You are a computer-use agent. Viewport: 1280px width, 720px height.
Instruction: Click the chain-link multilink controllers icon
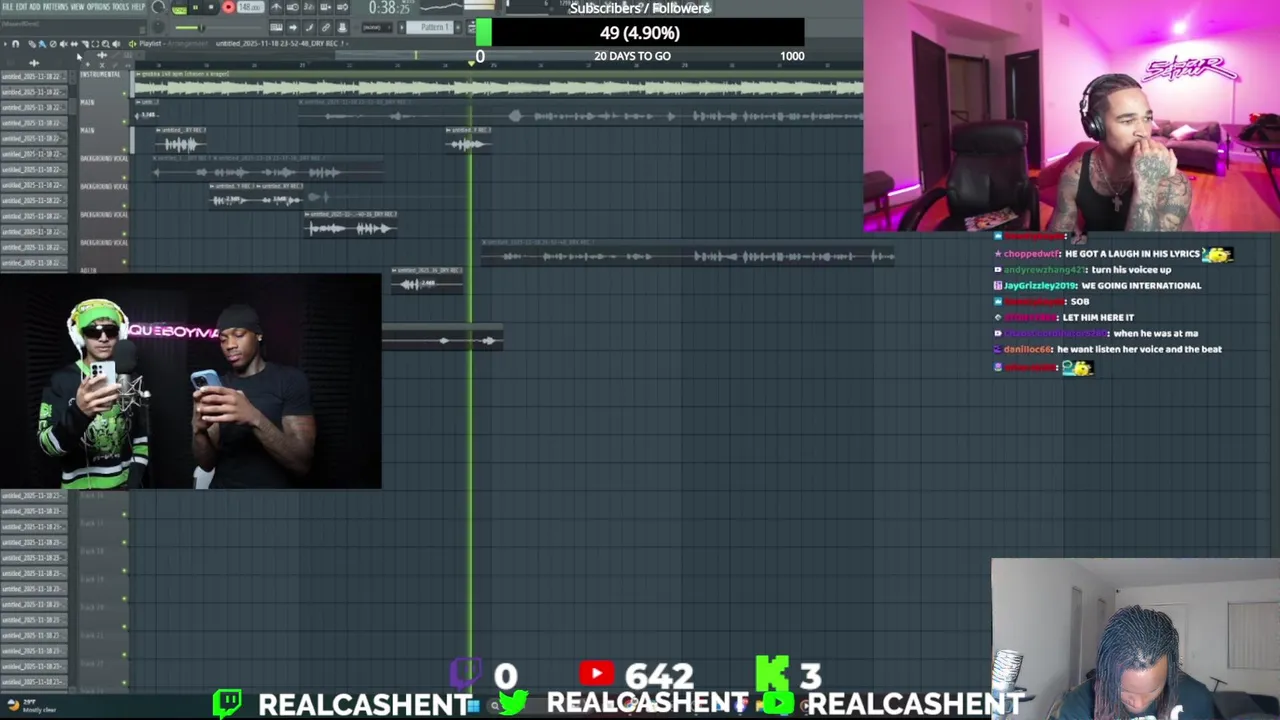[325, 27]
